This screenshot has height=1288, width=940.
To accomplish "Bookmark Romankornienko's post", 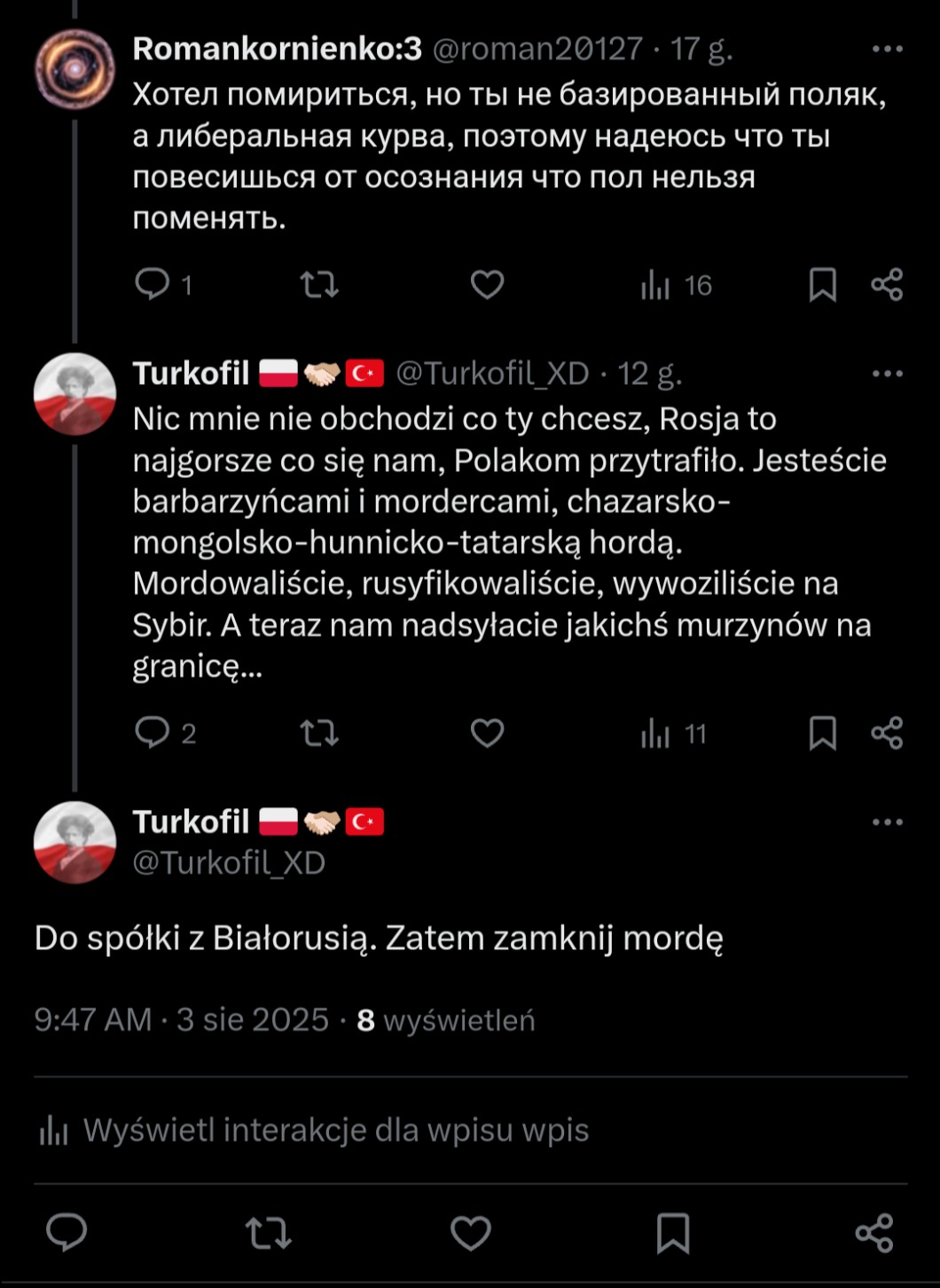I will click(x=822, y=285).
